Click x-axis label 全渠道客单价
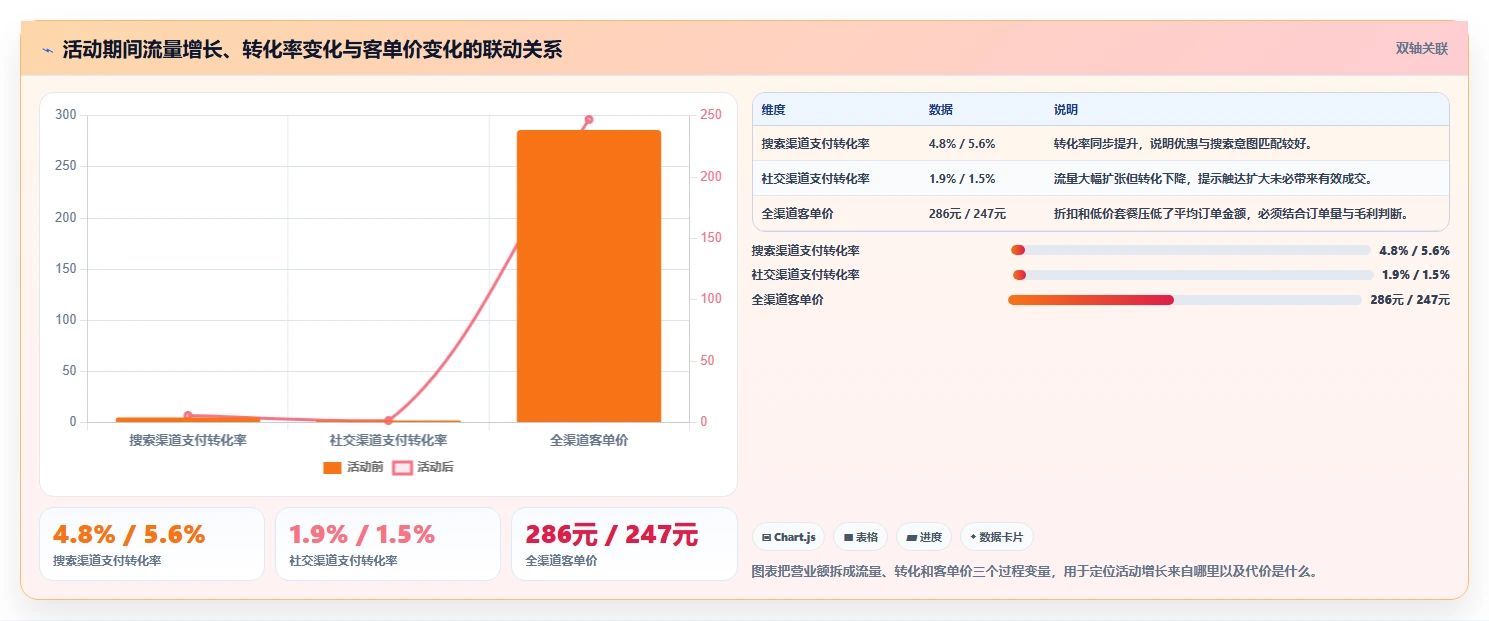 pyautogui.click(x=589, y=439)
